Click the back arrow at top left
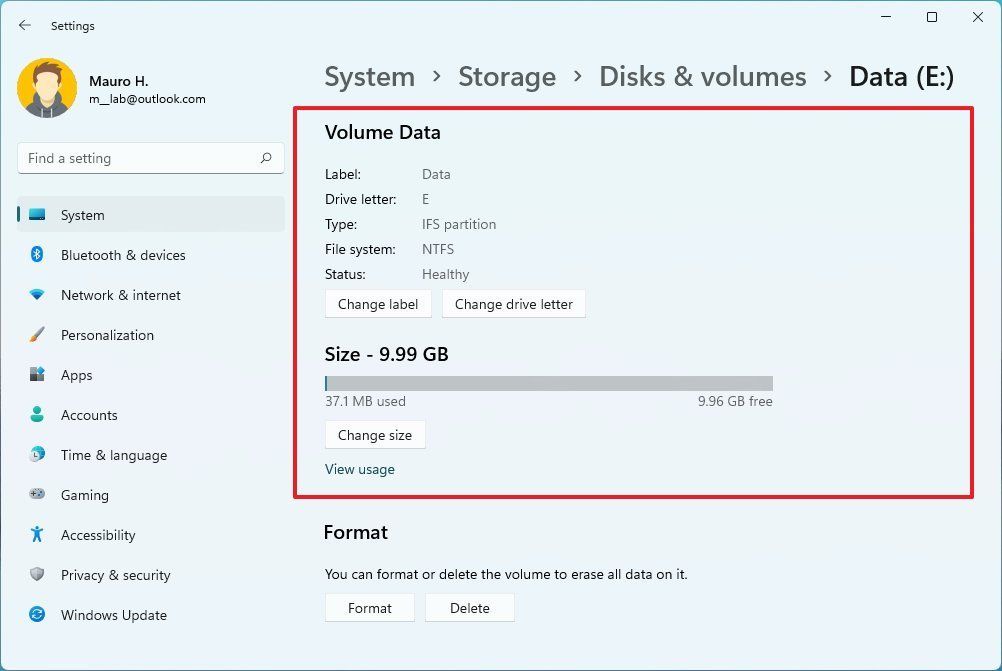Image resolution: width=1002 pixels, height=671 pixels. [24, 26]
